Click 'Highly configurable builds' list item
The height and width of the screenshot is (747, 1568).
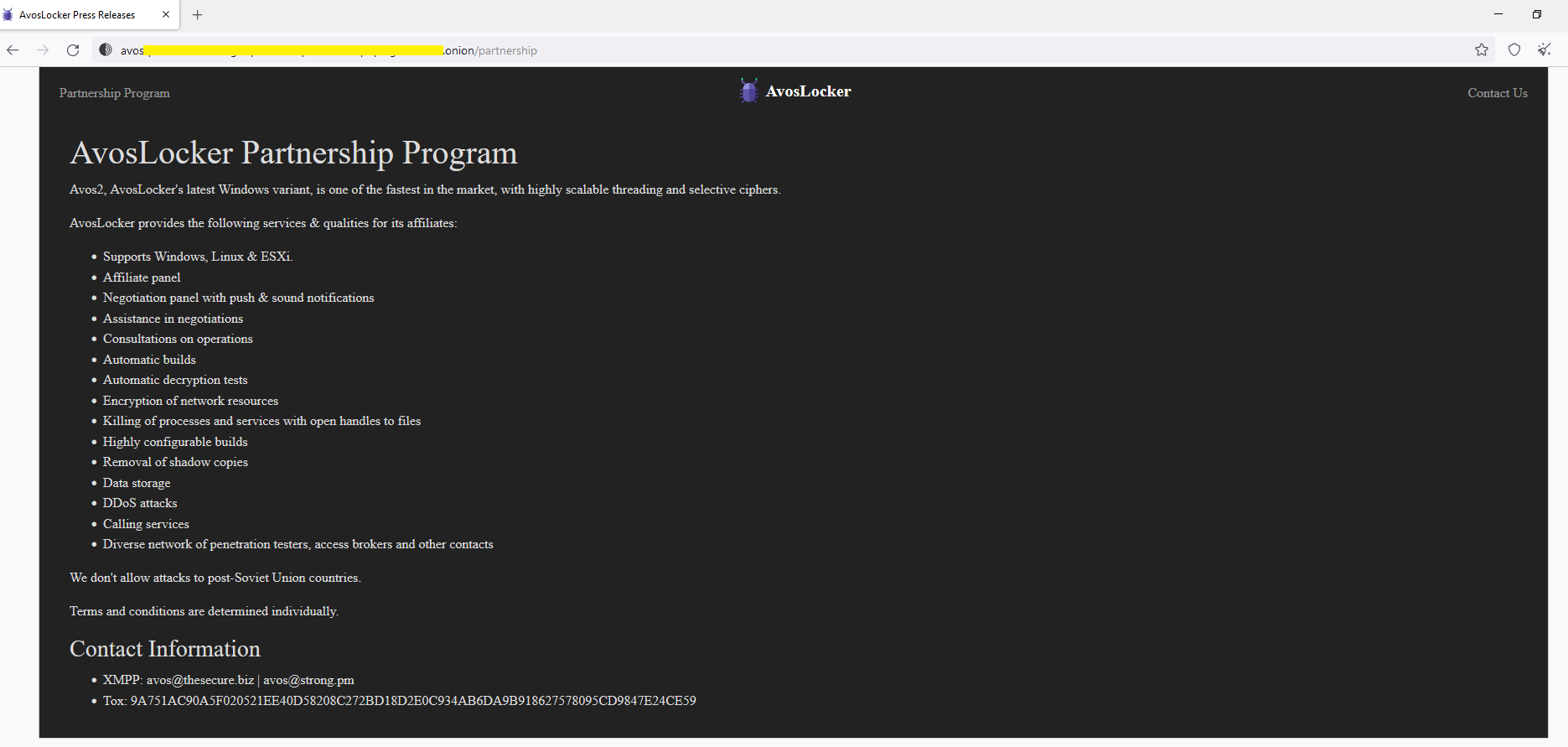pyautogui.click(x=175, y=442)
